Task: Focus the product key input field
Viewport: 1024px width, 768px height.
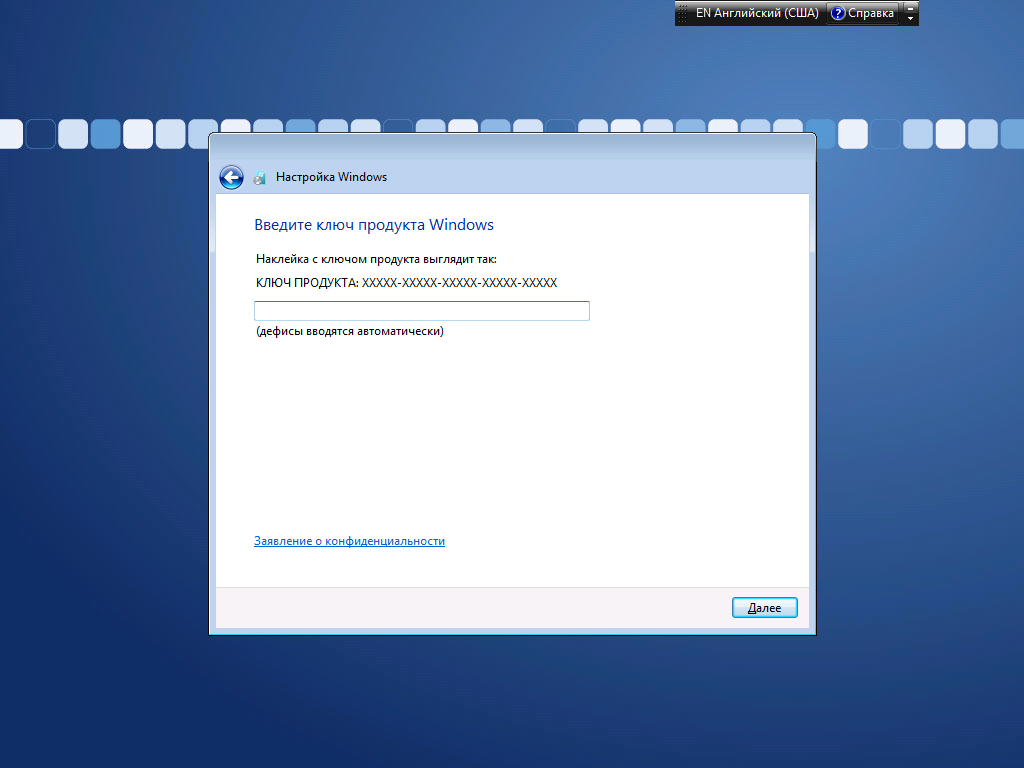Action: pos(422,311)
